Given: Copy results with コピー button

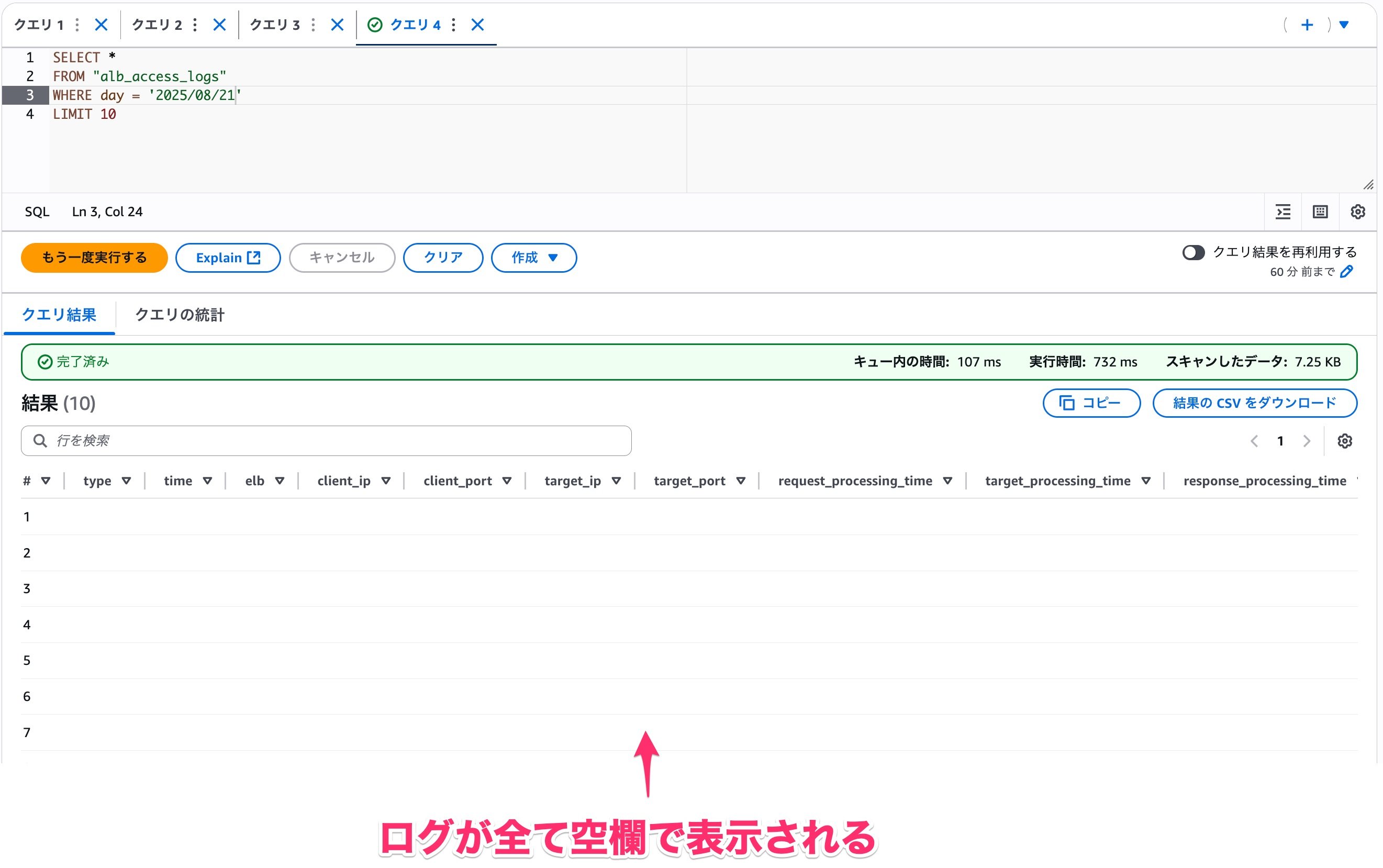Looking at the screenshot, I should coord(1091,403).
